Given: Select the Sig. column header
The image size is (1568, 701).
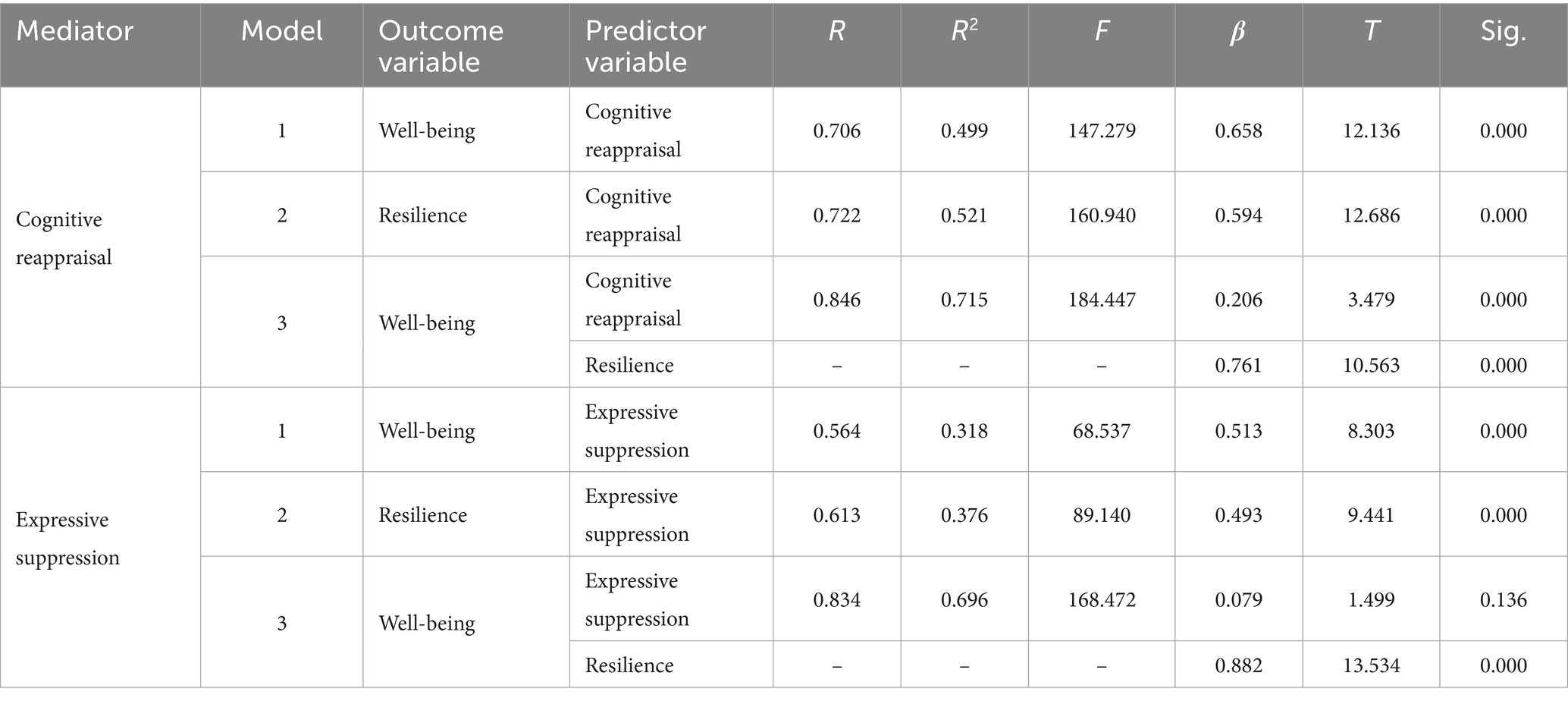Looking at the screenshot, I should [1503, 31].
